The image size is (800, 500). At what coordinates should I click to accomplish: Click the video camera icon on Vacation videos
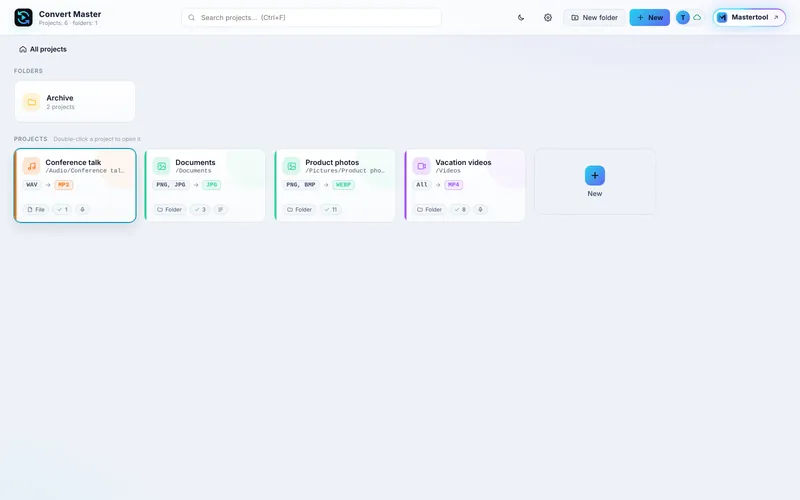coord(421,166)
